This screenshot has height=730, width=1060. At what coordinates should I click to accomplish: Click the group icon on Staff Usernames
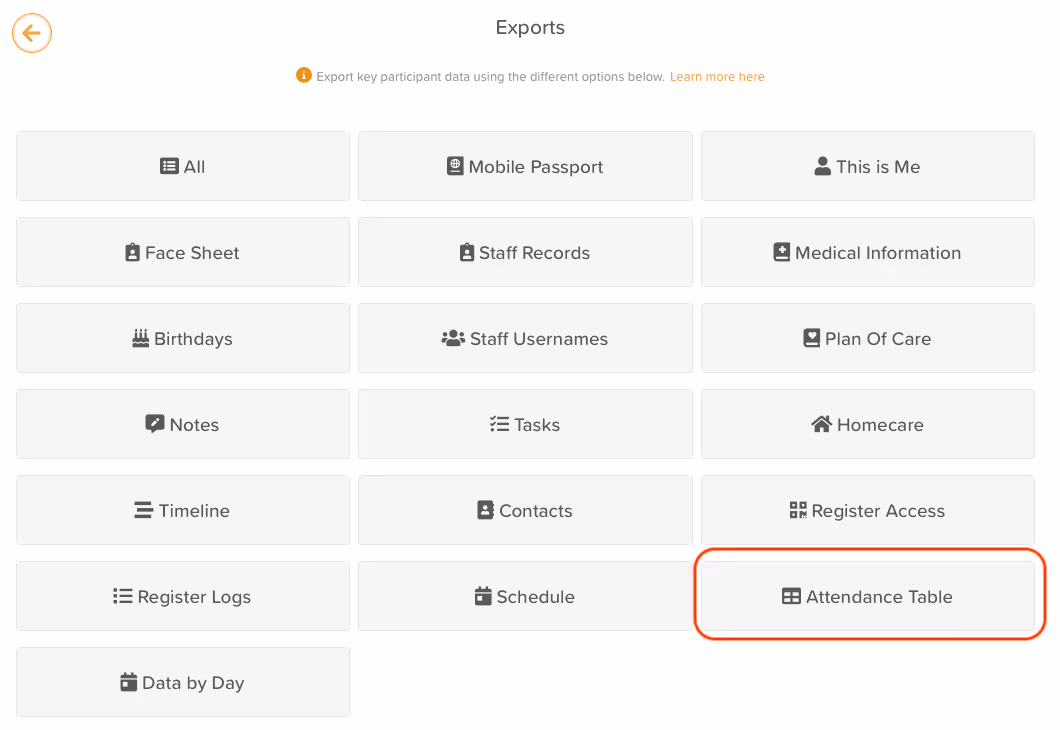(x=453, y=338)
